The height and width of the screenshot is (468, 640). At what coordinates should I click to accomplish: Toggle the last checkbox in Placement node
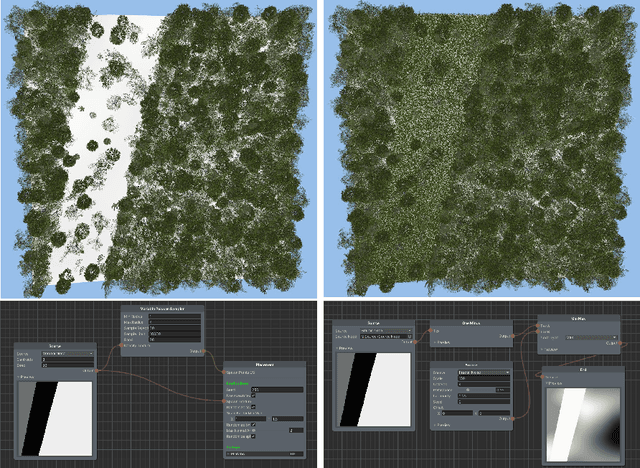[251, 437]
